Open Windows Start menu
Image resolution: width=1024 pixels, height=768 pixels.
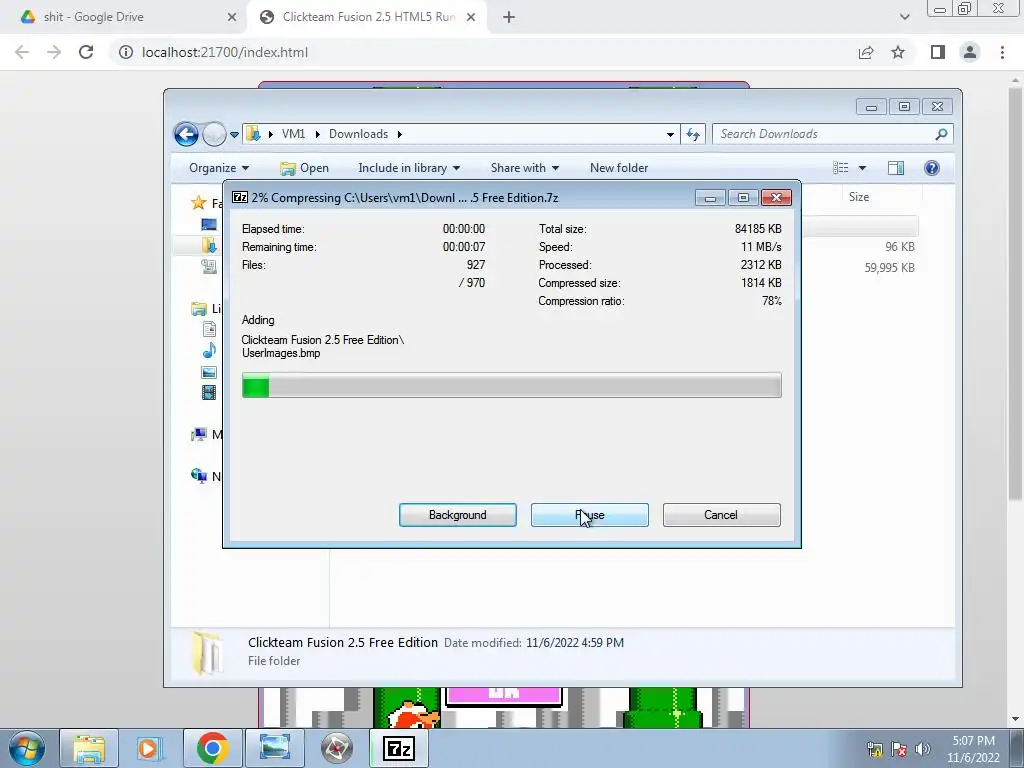coord(26,748)
